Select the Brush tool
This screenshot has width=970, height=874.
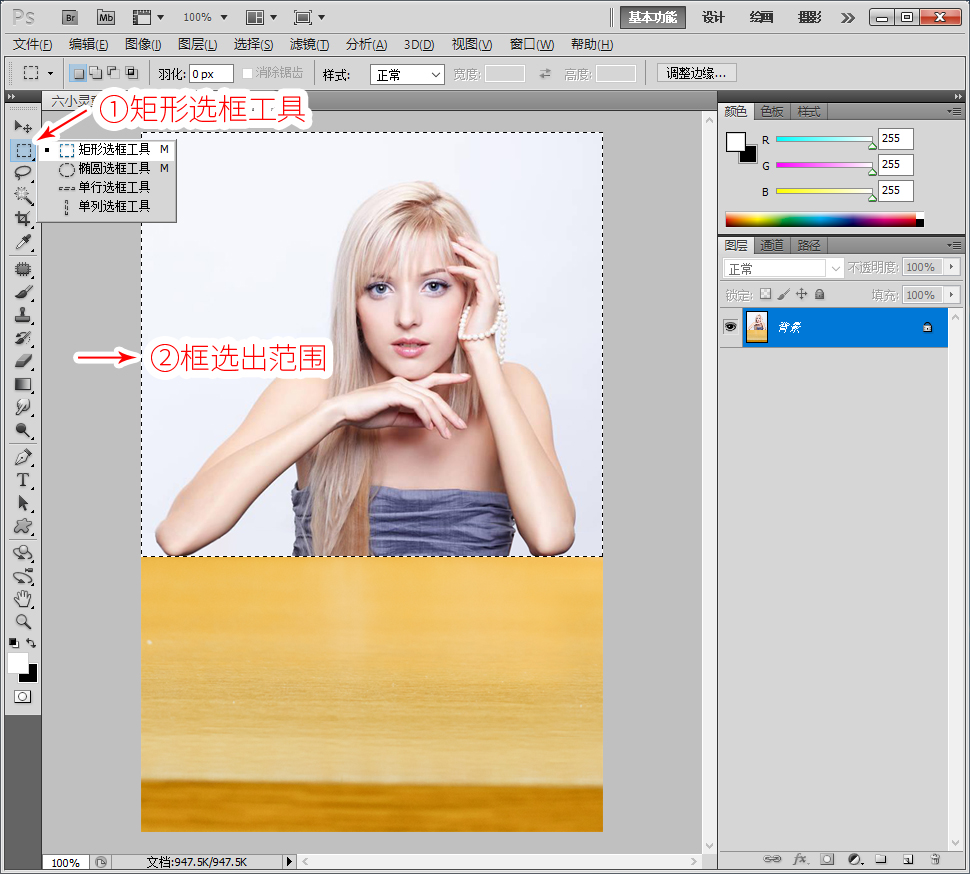tap(23, 292)
